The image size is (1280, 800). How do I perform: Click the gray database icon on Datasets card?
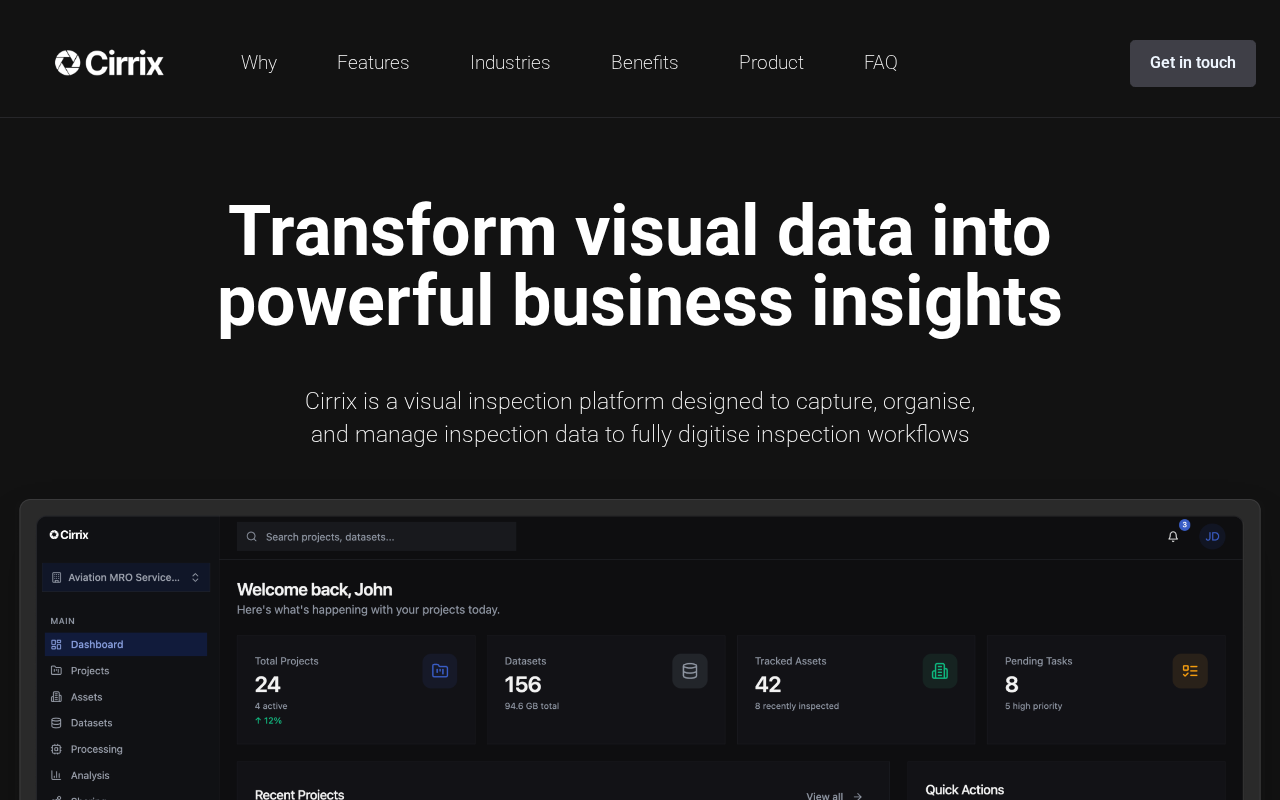coord(690,671)
